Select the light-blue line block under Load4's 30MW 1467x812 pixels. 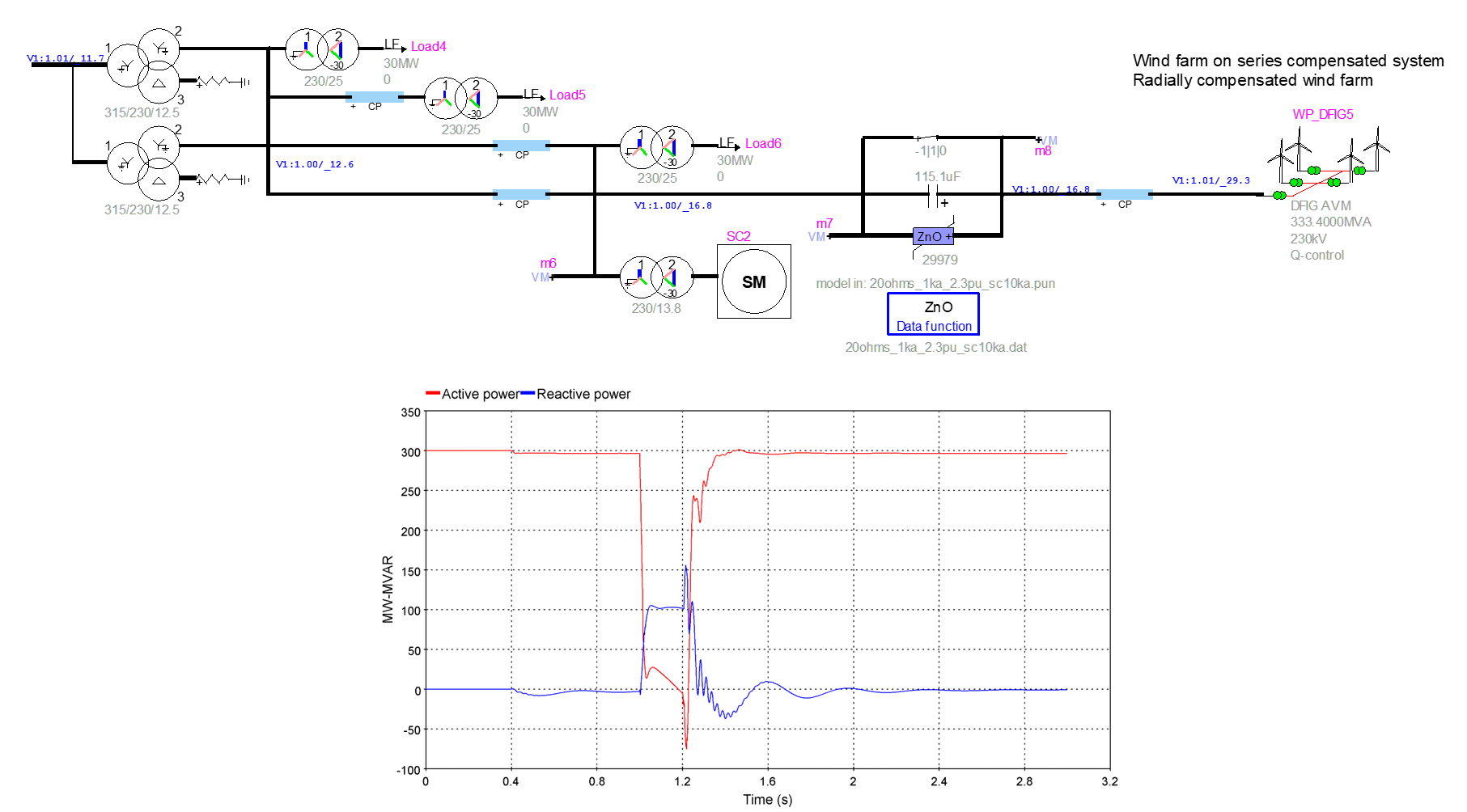pos(374,97)
